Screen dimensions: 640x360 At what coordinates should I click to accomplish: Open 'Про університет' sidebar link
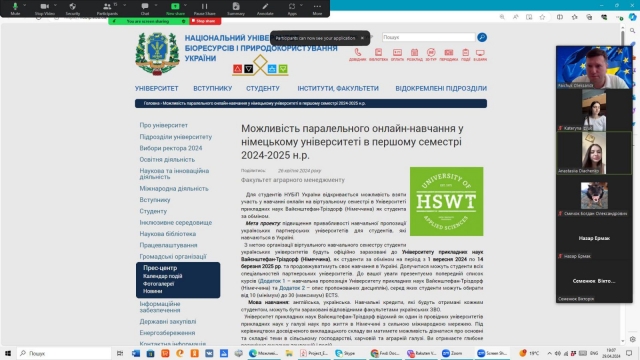(x=164, y=125)
